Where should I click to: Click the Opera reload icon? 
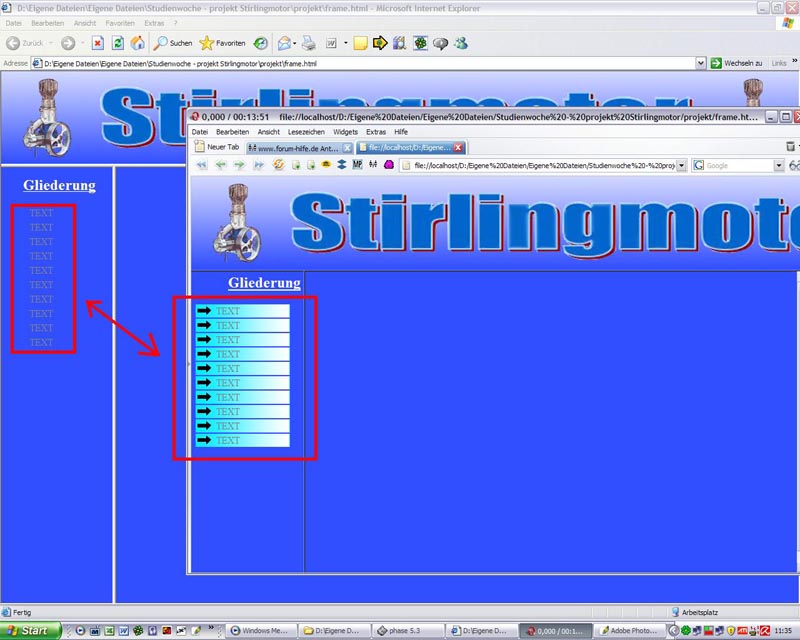279,165
